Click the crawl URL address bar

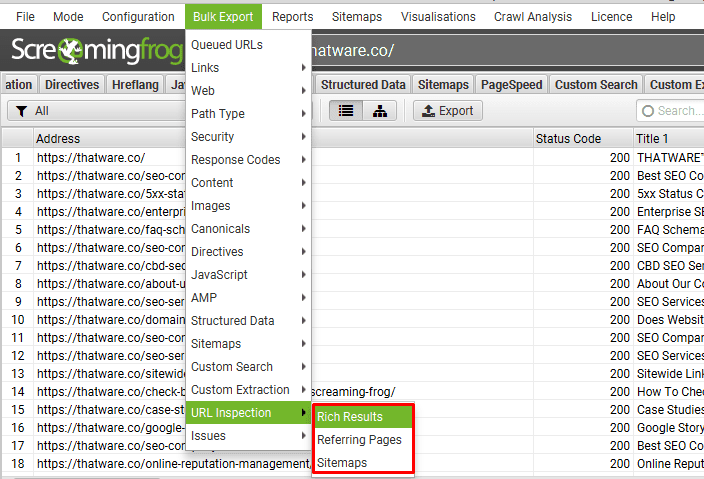point(507,50)
